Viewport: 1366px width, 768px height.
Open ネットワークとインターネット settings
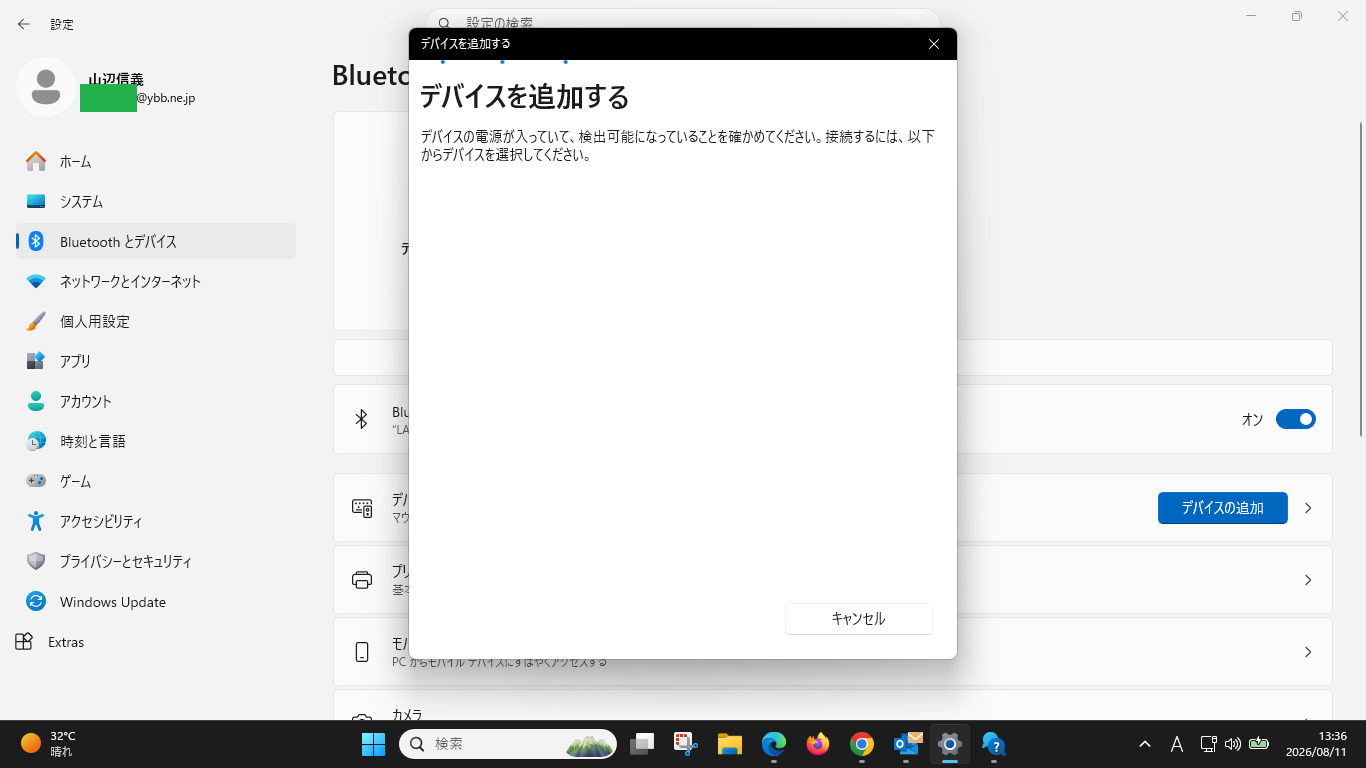click(156, 281)
